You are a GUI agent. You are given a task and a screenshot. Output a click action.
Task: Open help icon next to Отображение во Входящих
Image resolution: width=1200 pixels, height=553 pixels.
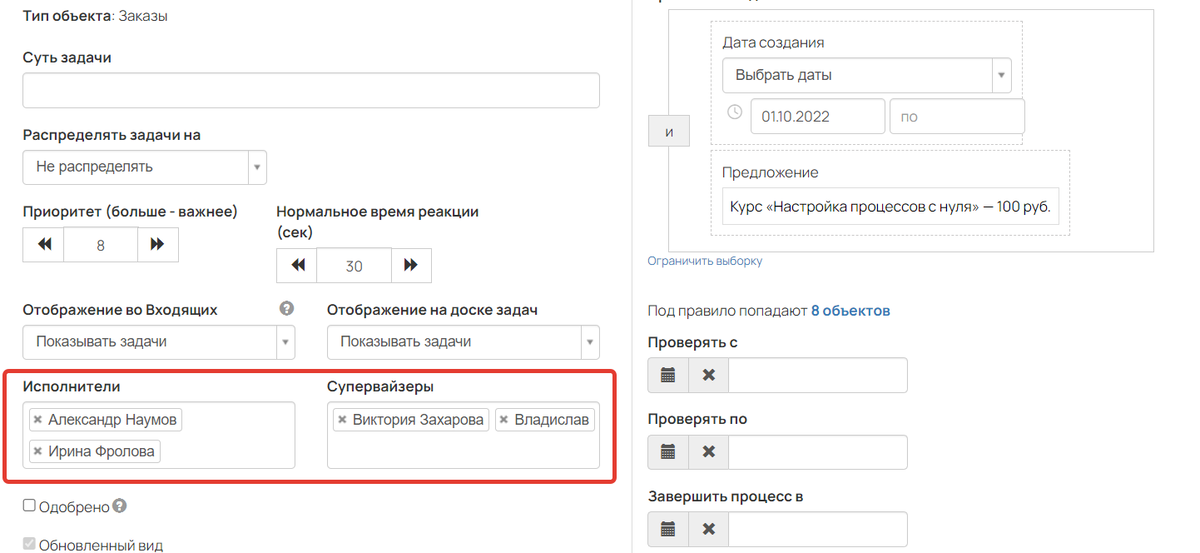[287, 309]
